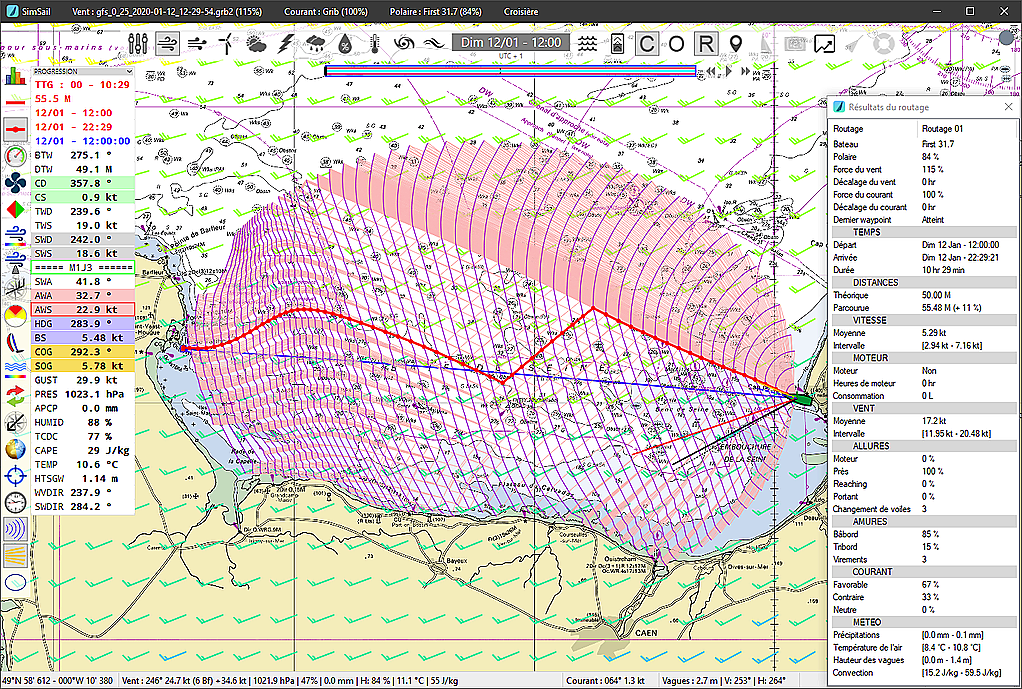Viewport: 1022px width, 689px height.
Task: Show cloud cover with the sun-cloud icon
Action: pyautogui.click(x=256, y=44)
